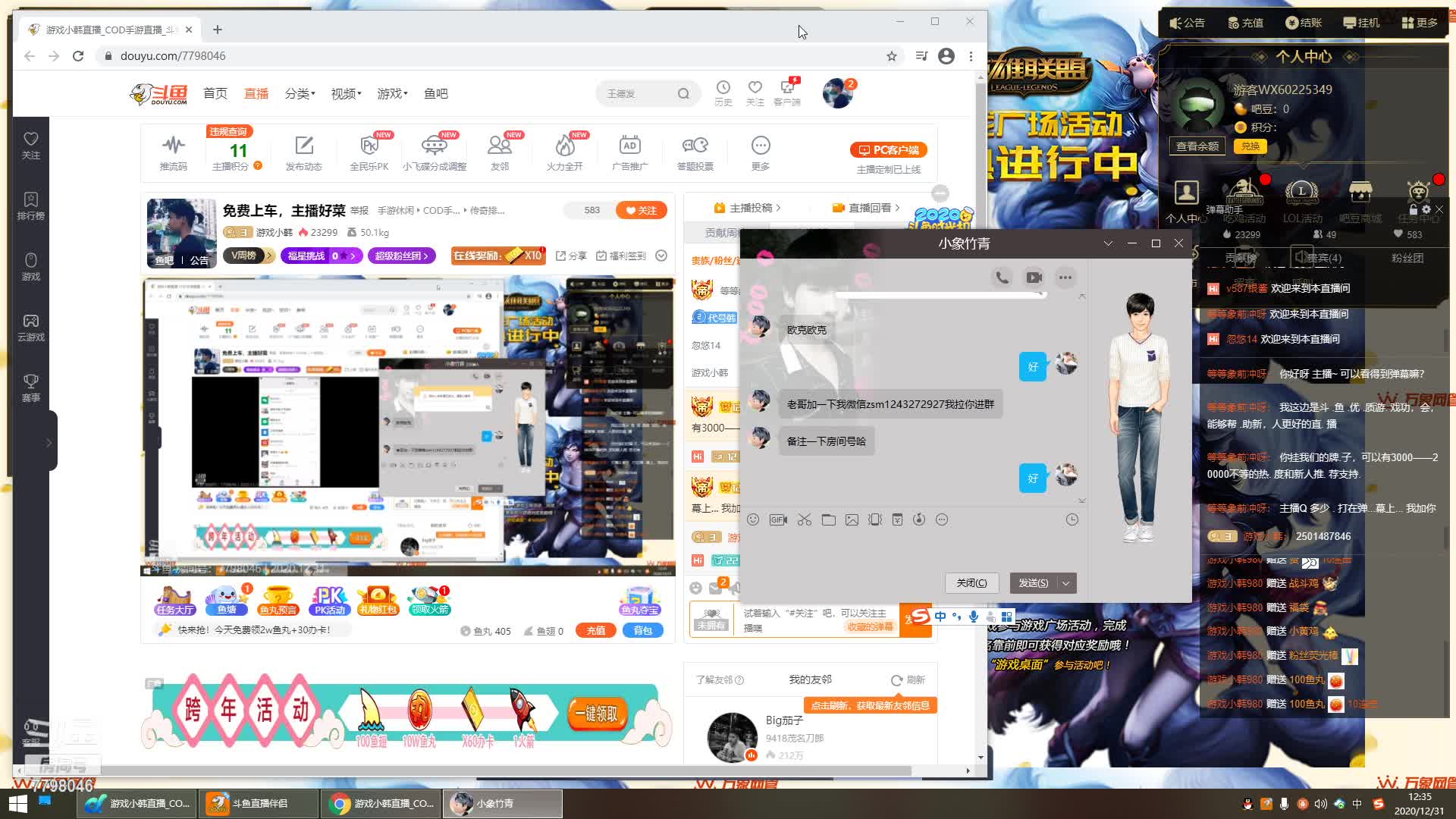Expand 视频 dropdown in Douyu nav

click(346, 93)
